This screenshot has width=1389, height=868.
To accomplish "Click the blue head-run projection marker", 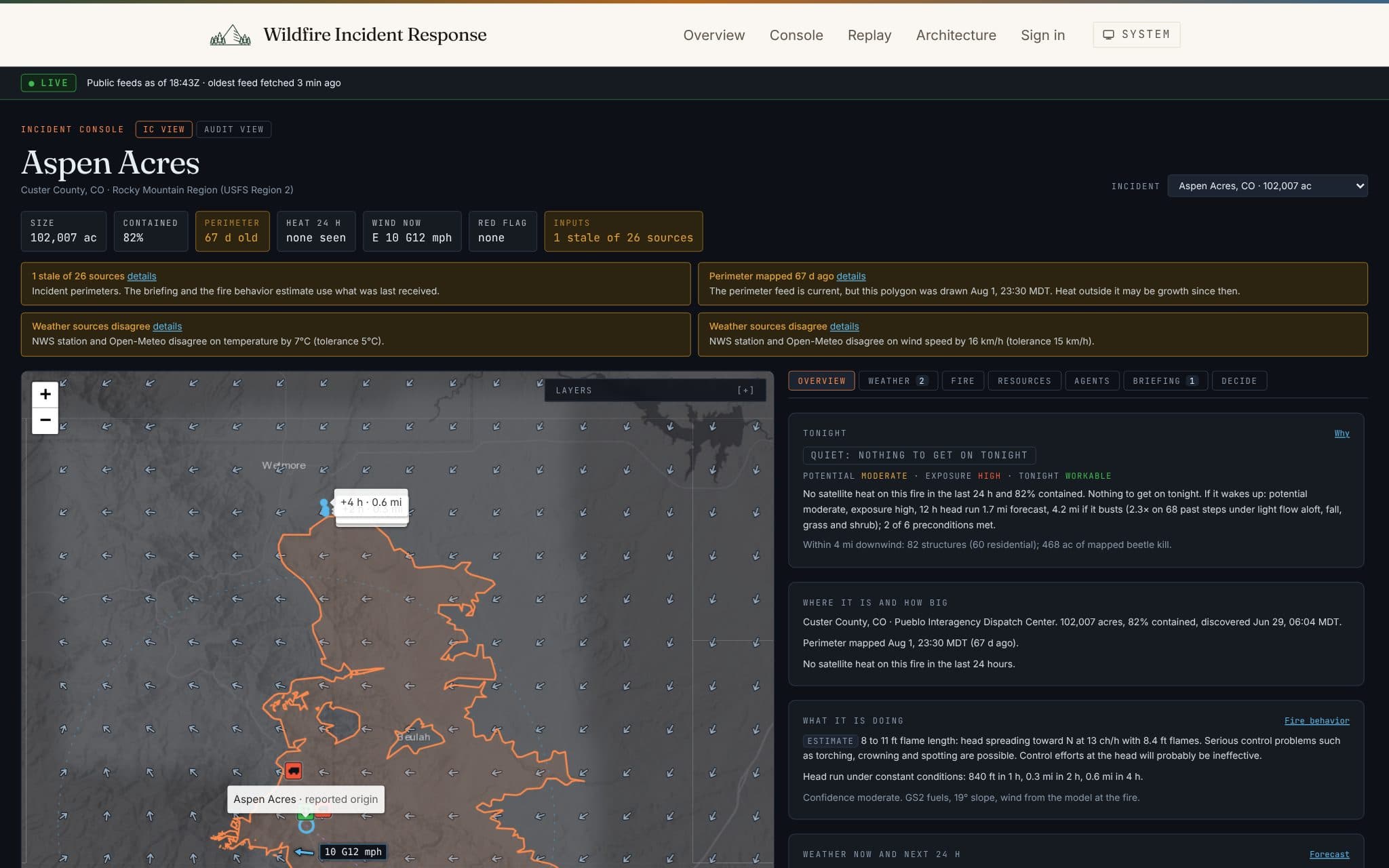I will tap(325, 507).
